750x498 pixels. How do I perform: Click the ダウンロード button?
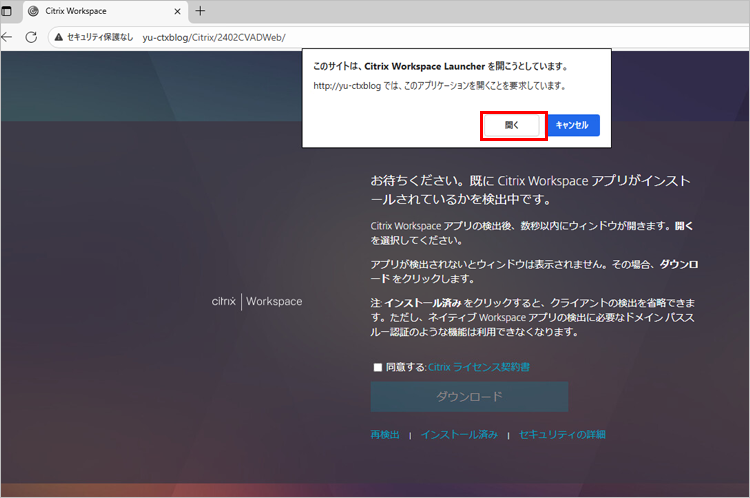pos(469,397)
